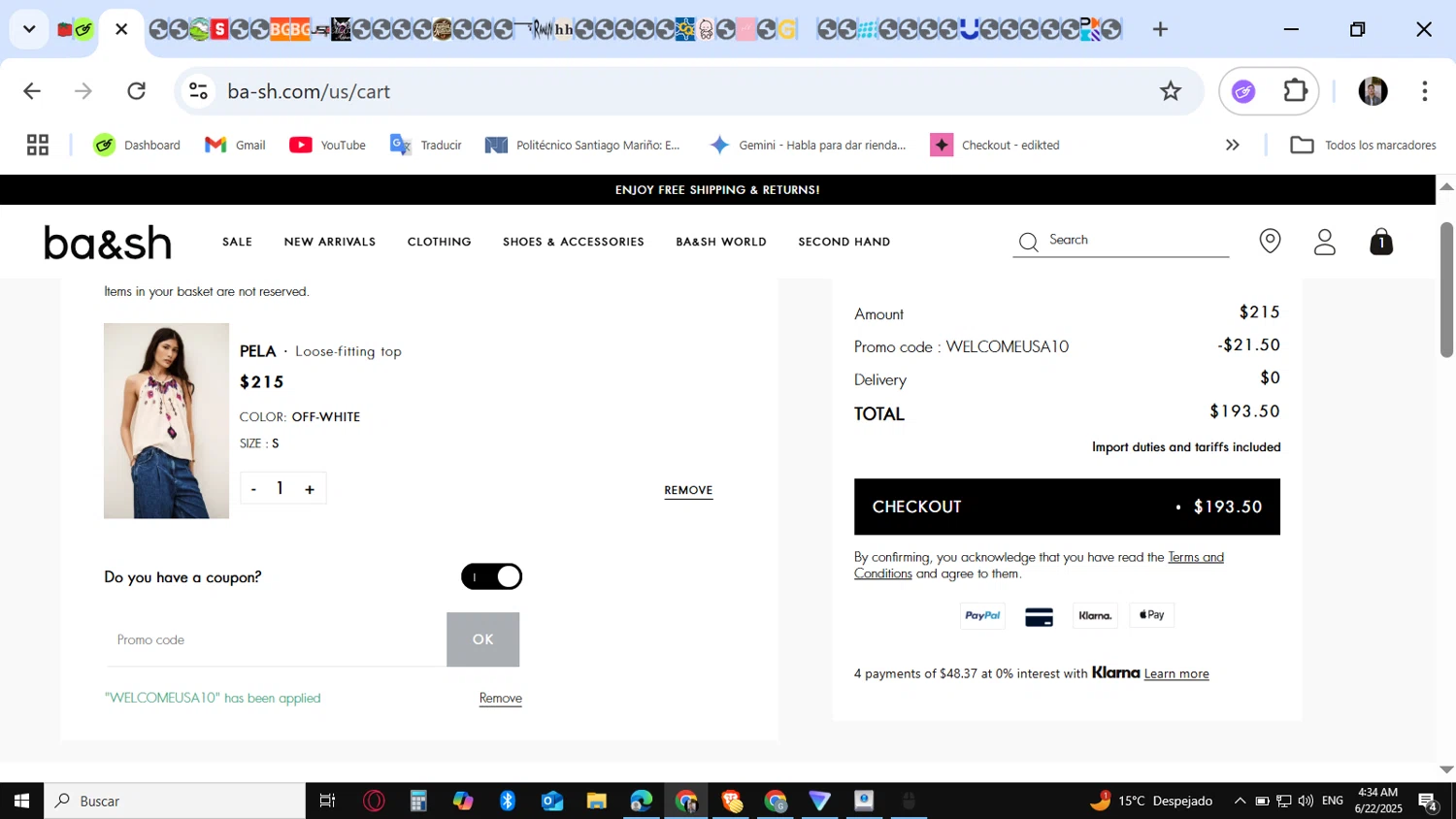Screen dimensions: 1456x819
Task: Open the Gemini bookmark
Action: (x=808, y=145)
